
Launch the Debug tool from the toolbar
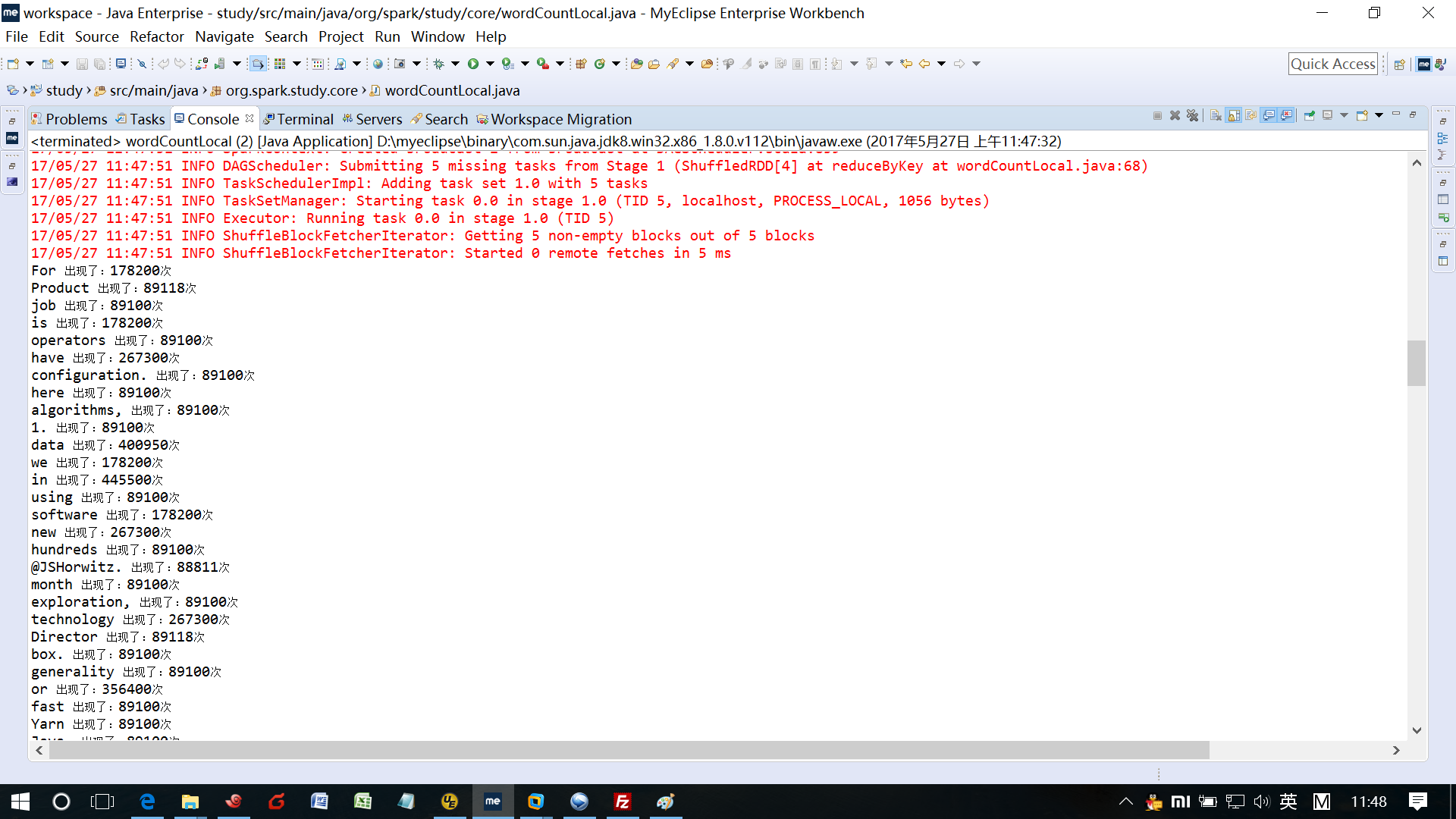tap(439, 64)
